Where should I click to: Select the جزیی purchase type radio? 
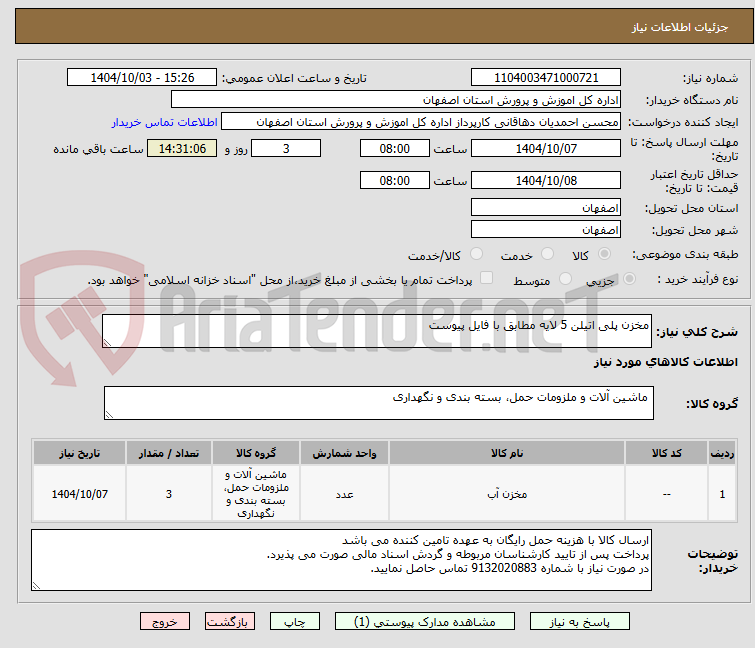(629, 279)
